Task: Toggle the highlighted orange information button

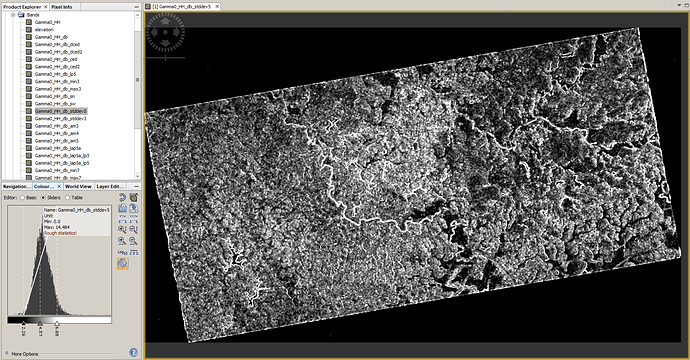Action: (x=123, y=264)
